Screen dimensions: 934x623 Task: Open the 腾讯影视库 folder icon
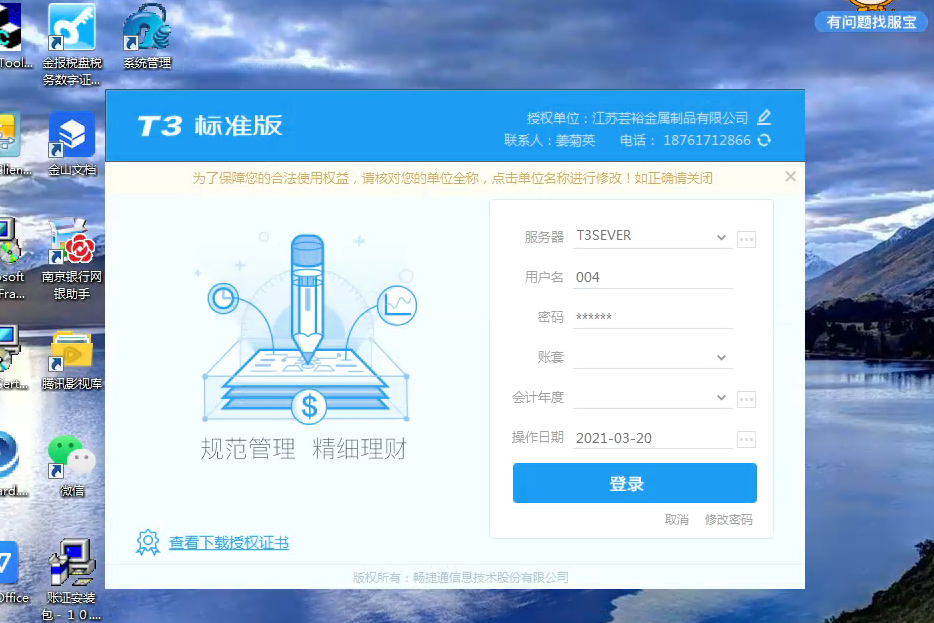(x=71, y=360)
